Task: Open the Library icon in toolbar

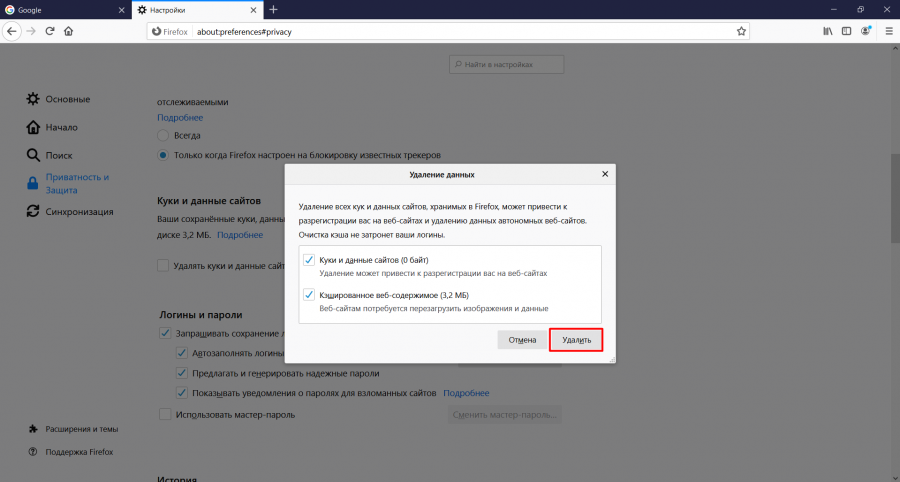Action: (827, 31)
